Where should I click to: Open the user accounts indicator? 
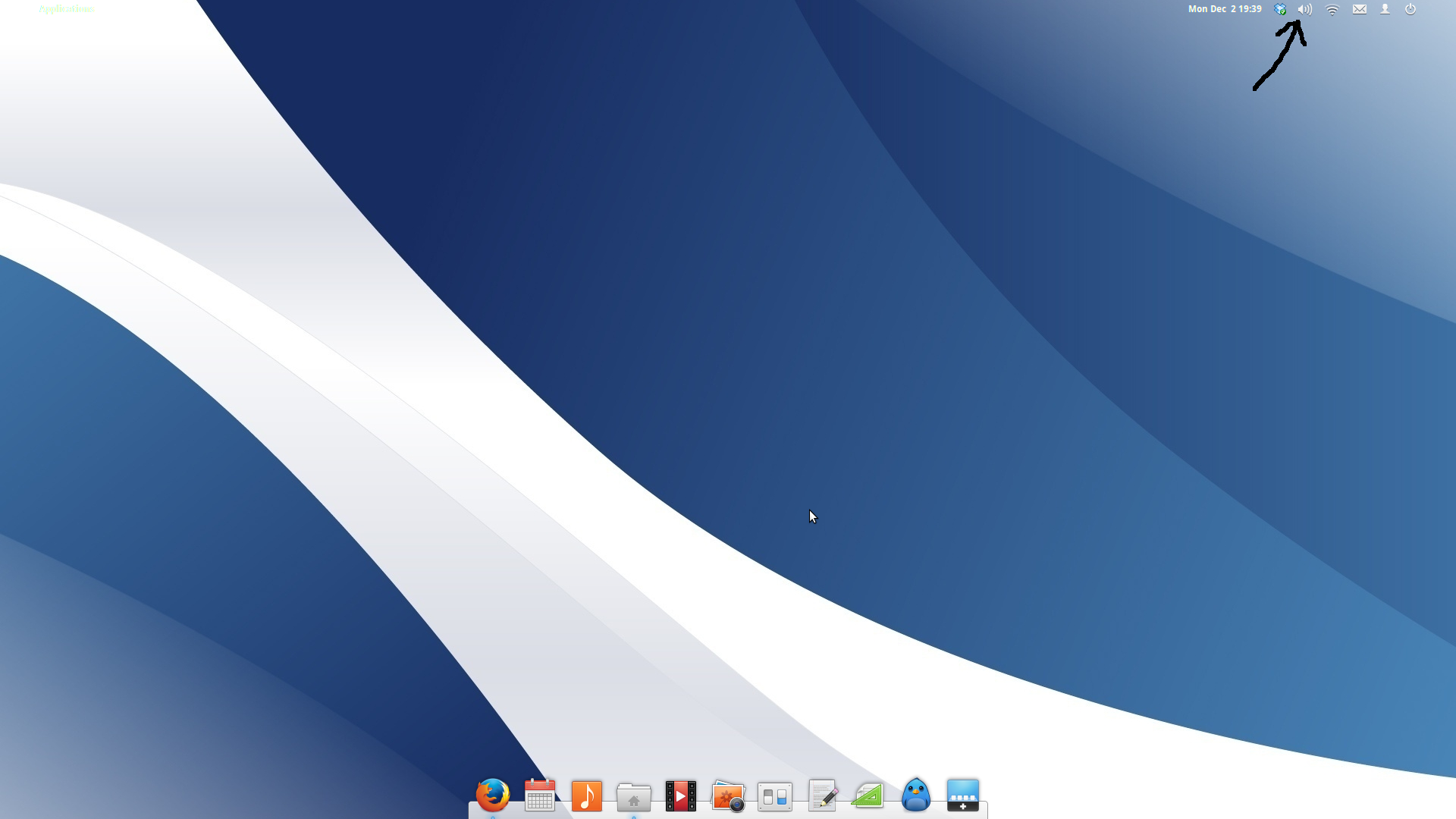click(x=1385, y=9)
